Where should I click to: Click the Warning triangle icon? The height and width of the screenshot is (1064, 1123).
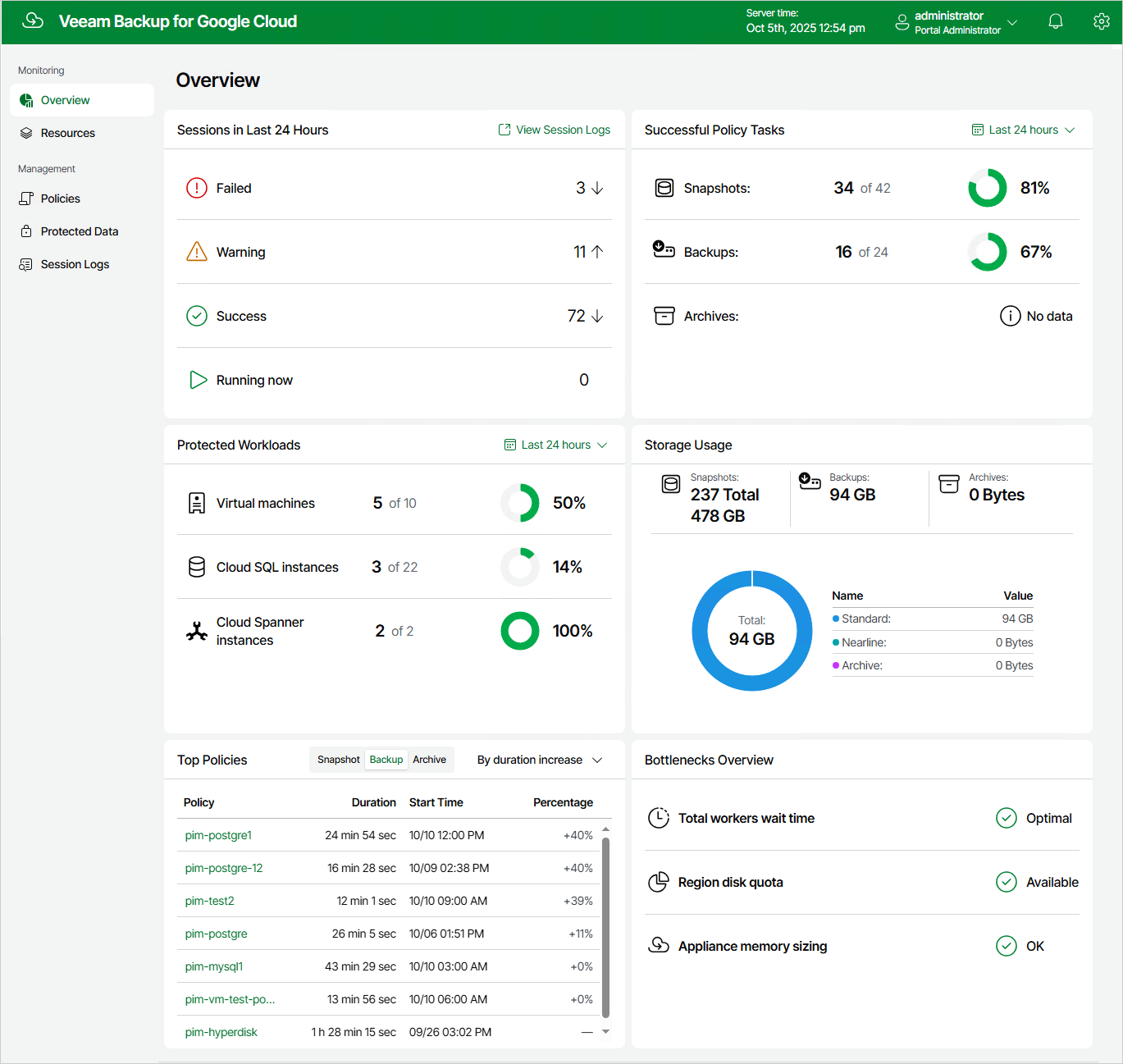click(197, 251)
